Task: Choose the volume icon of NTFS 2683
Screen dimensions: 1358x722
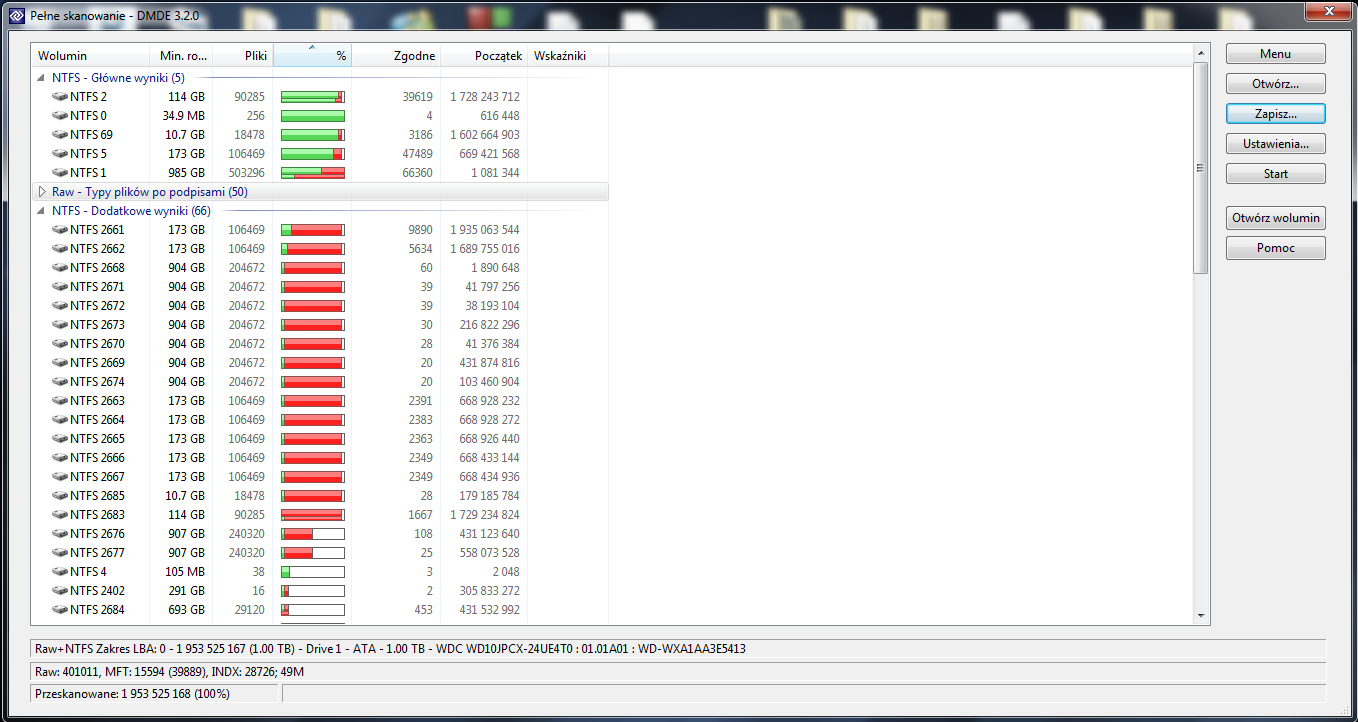Action: (60, 515)
